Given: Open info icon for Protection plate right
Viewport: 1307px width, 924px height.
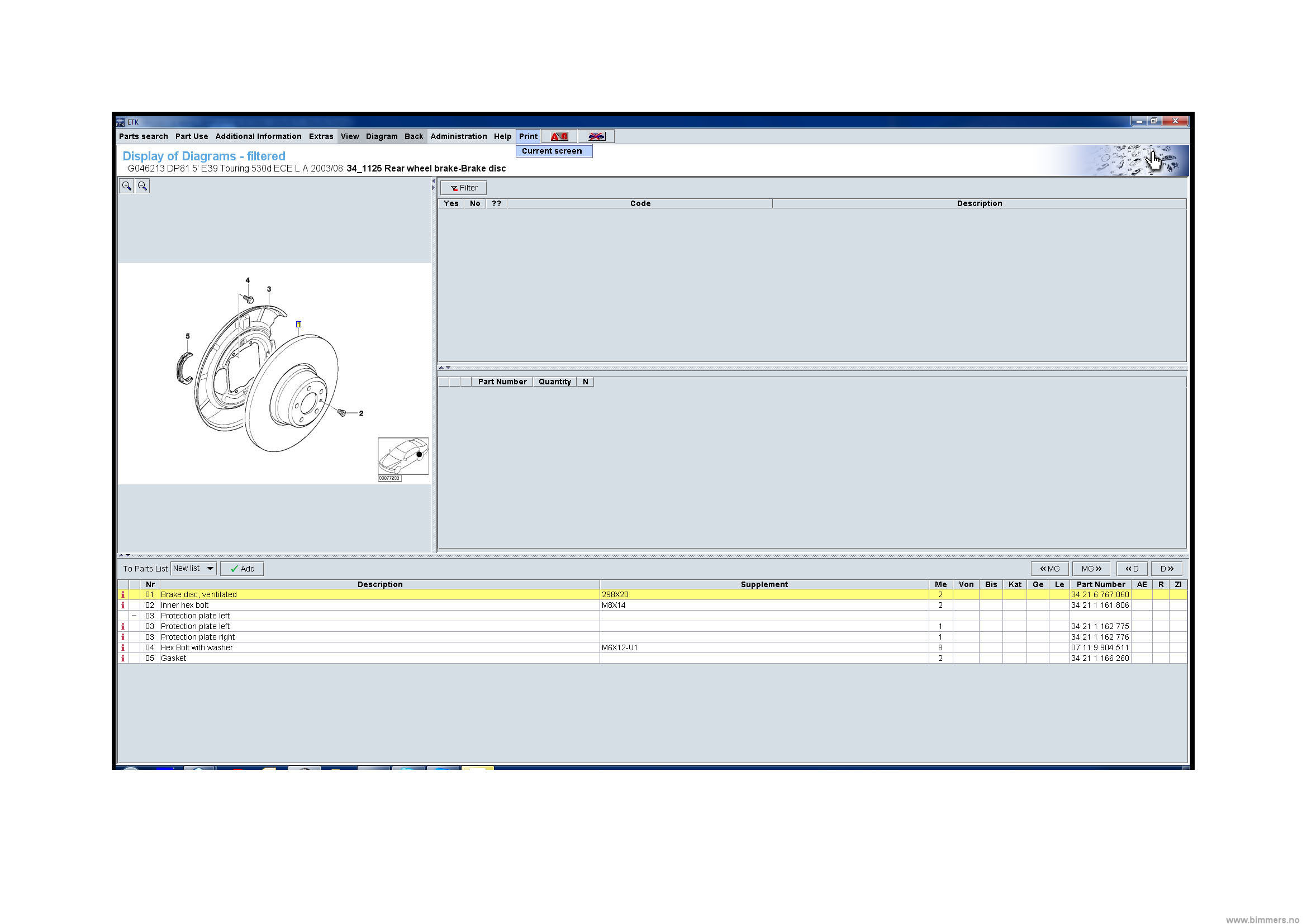Looking at the screenshot, I should (x=122, y=637).
